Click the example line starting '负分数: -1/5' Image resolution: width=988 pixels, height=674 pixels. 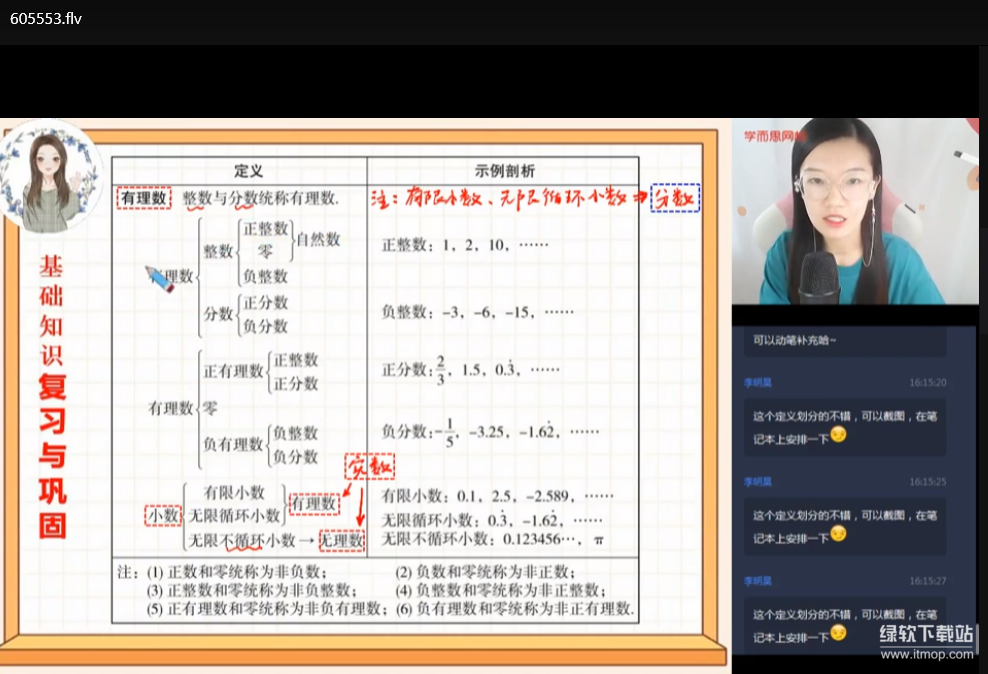(x=490, y=433)
